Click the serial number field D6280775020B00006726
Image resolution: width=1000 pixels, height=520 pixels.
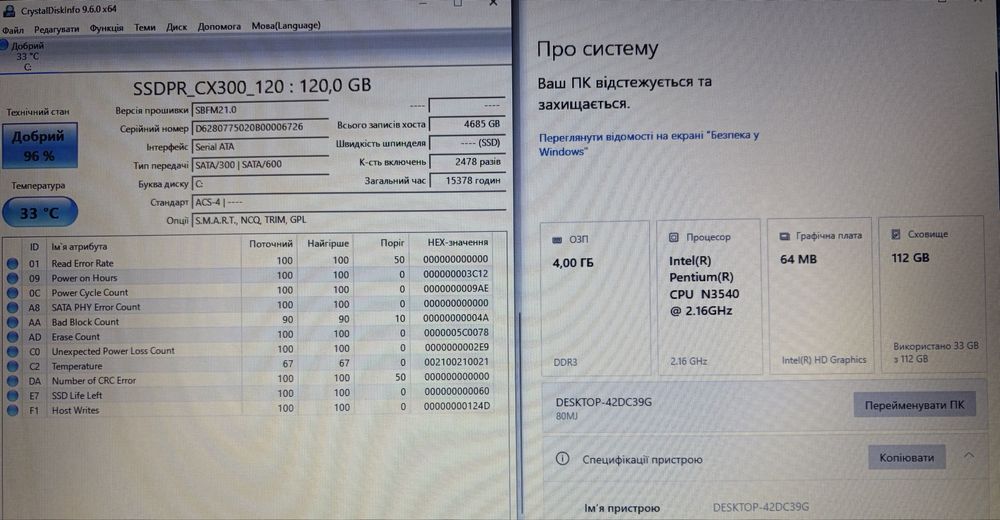pyautogui.click(x=260, y=128)
